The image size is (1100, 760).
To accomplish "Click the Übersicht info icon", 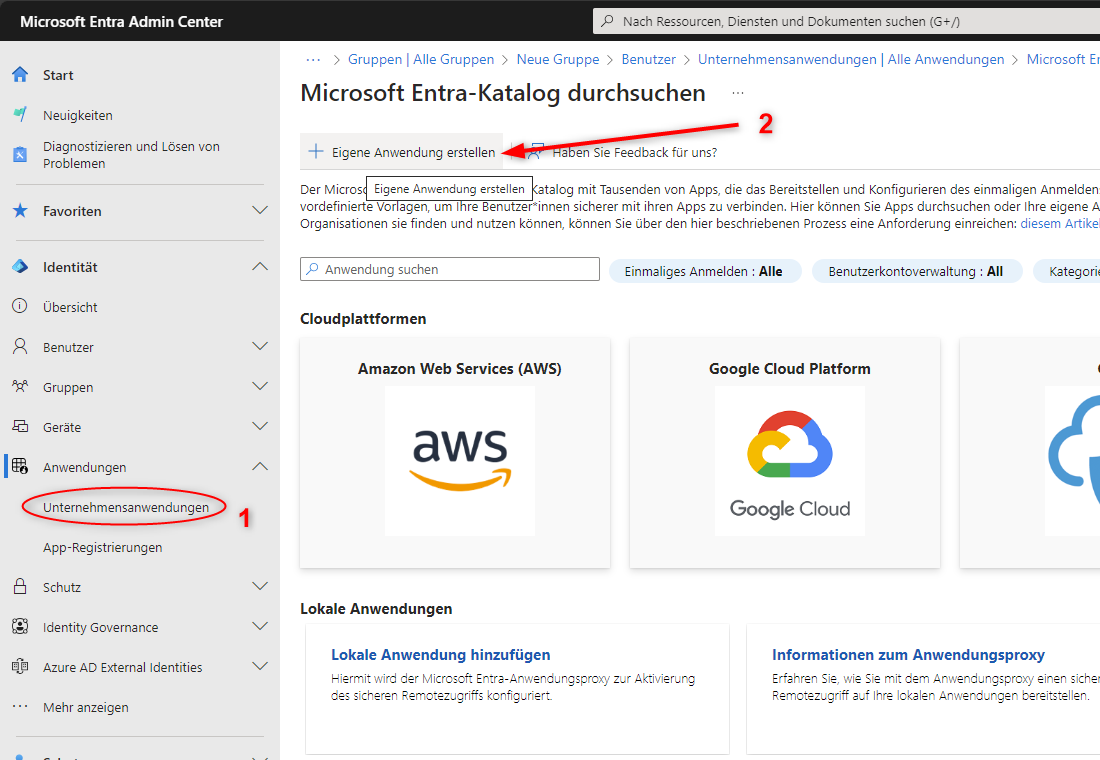I will point(20,307).
